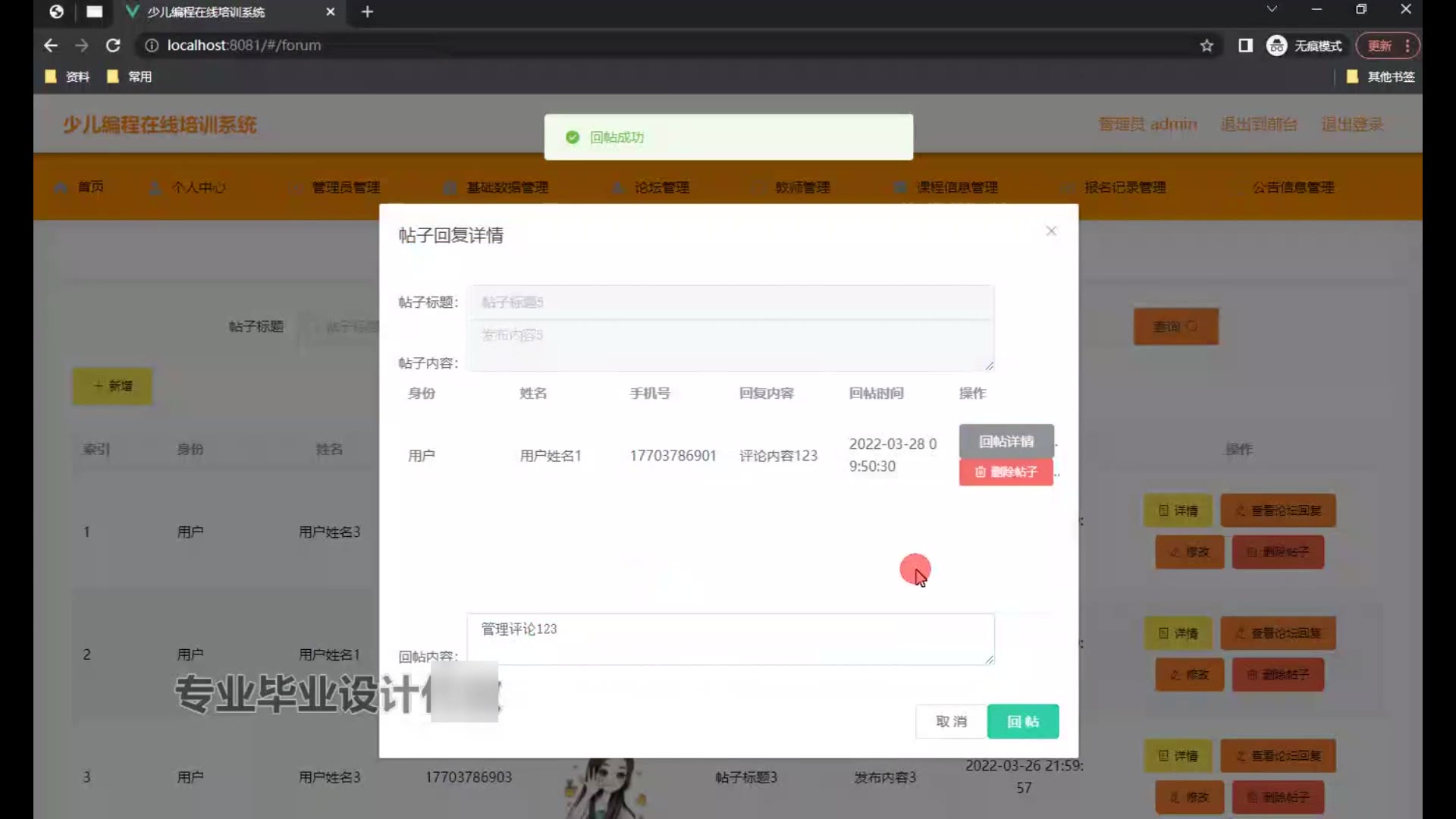
Task: Click the red 删除帖子 button in reply row
Action: coord(1006,472)
